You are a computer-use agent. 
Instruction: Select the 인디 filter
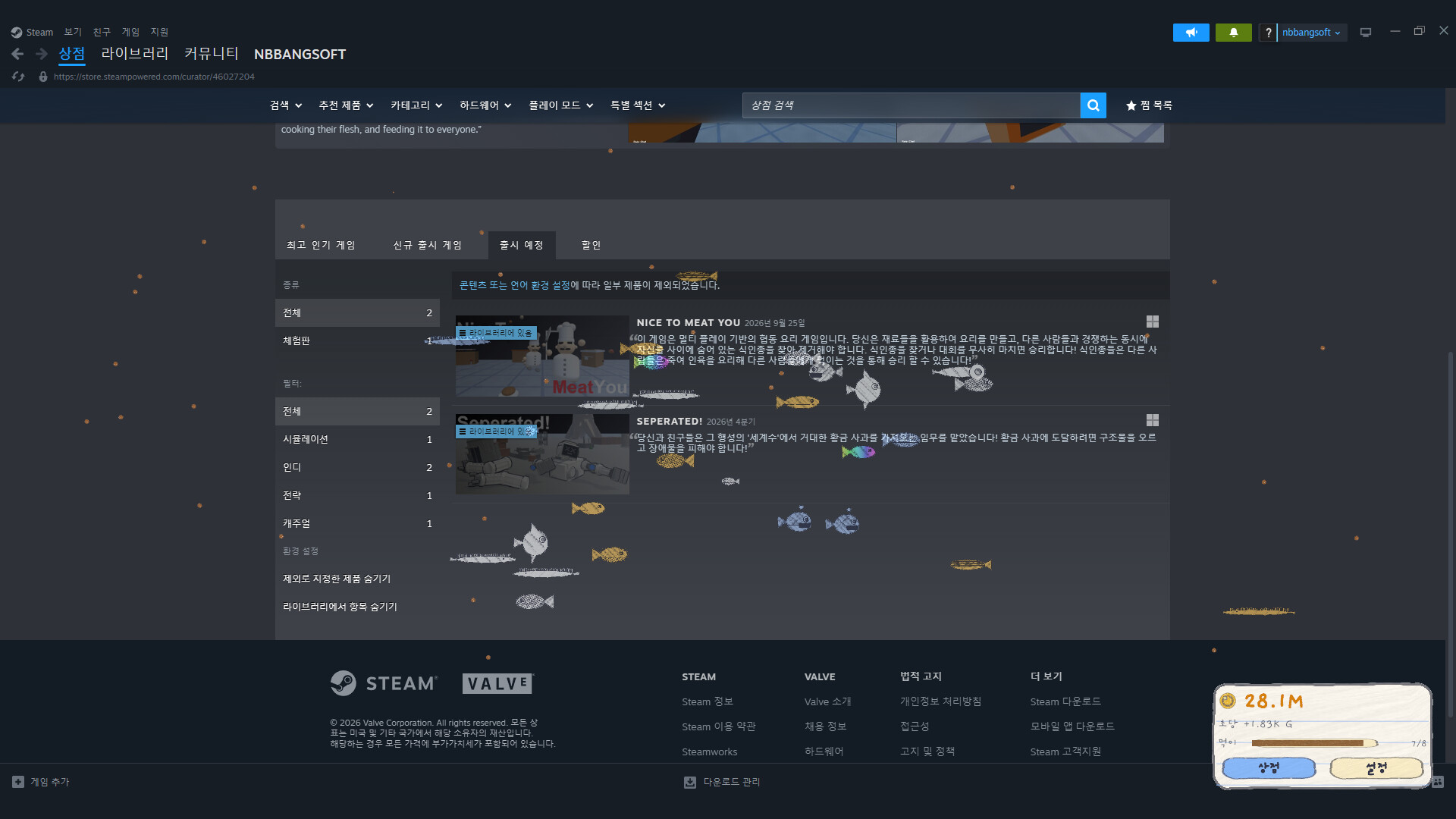(357, 467)
